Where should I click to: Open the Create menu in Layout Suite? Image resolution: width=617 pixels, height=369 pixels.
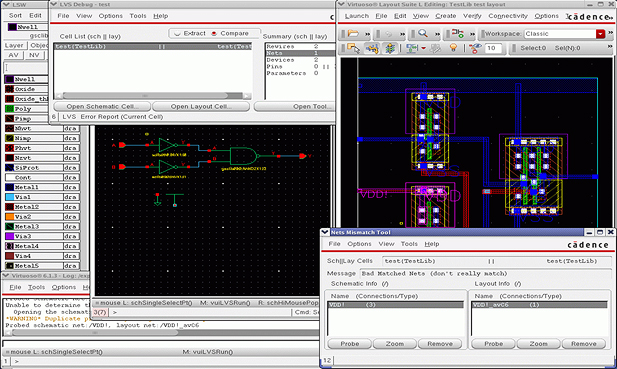445,16
